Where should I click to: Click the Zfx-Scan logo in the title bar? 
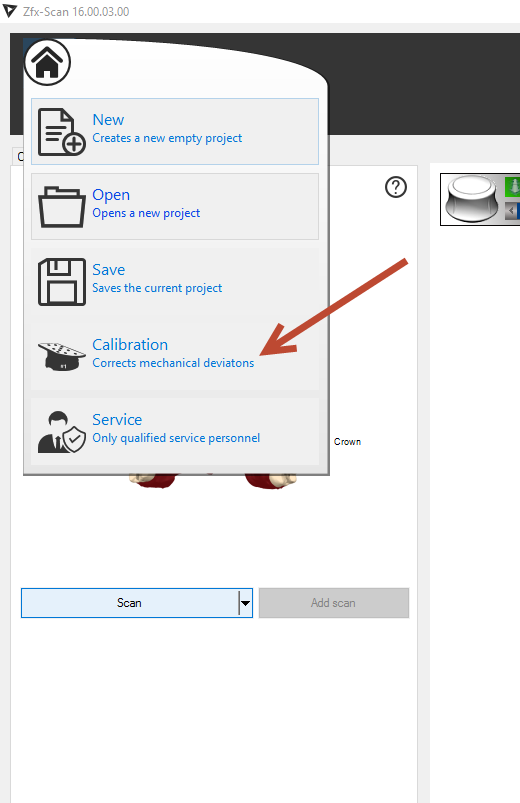pos(10,11)
